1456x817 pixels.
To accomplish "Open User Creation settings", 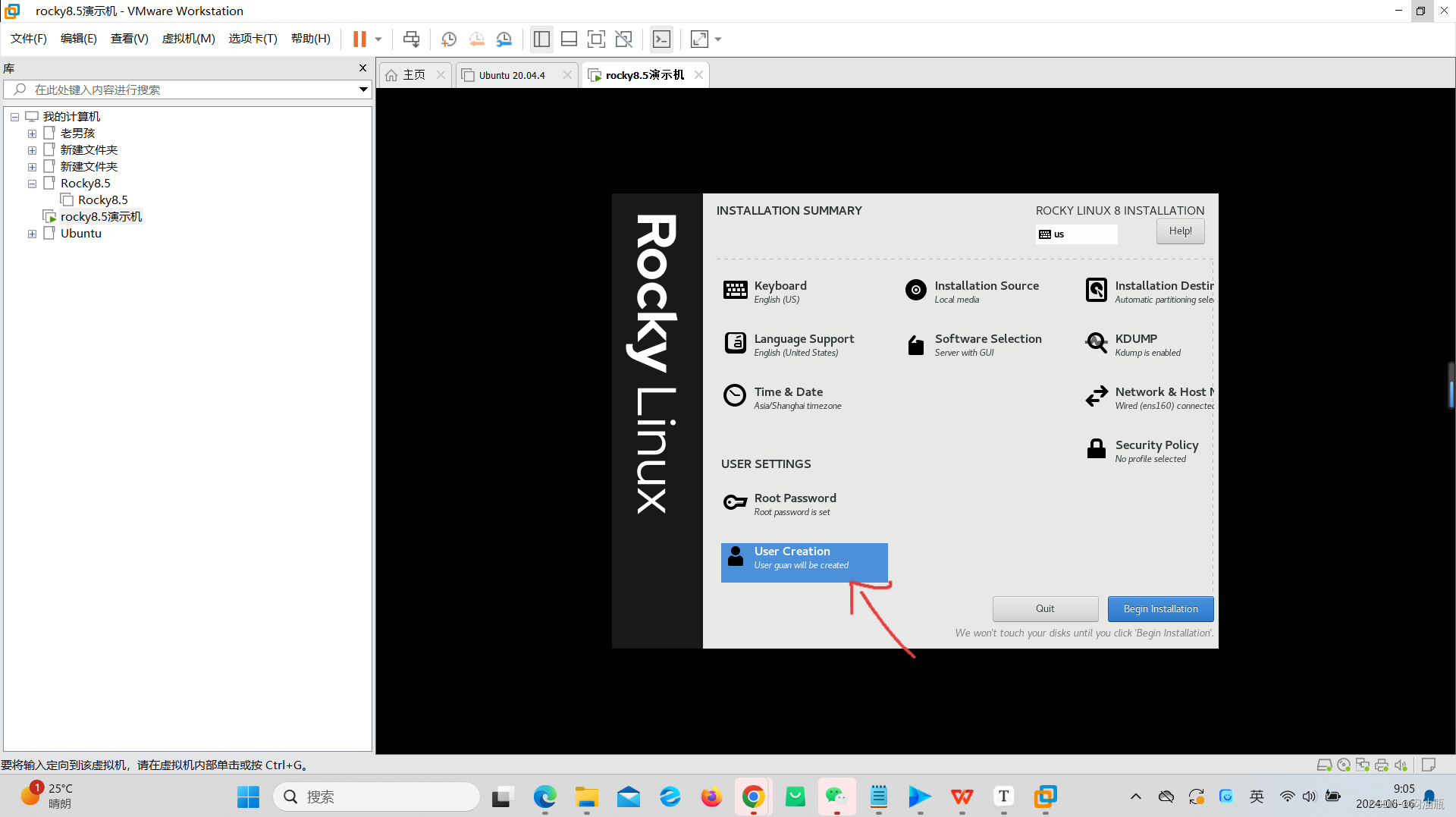I will (x=804, y=563).
